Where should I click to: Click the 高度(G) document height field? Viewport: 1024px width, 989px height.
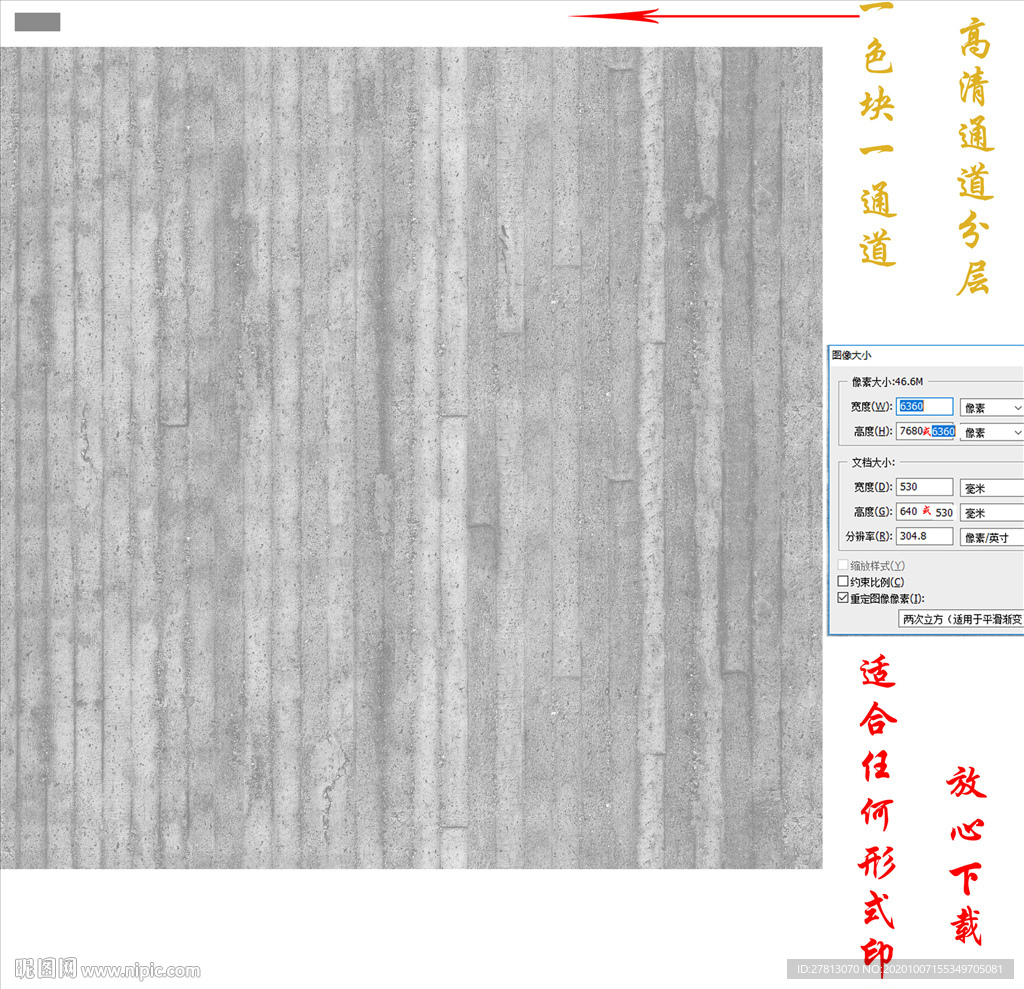(925, 511)
